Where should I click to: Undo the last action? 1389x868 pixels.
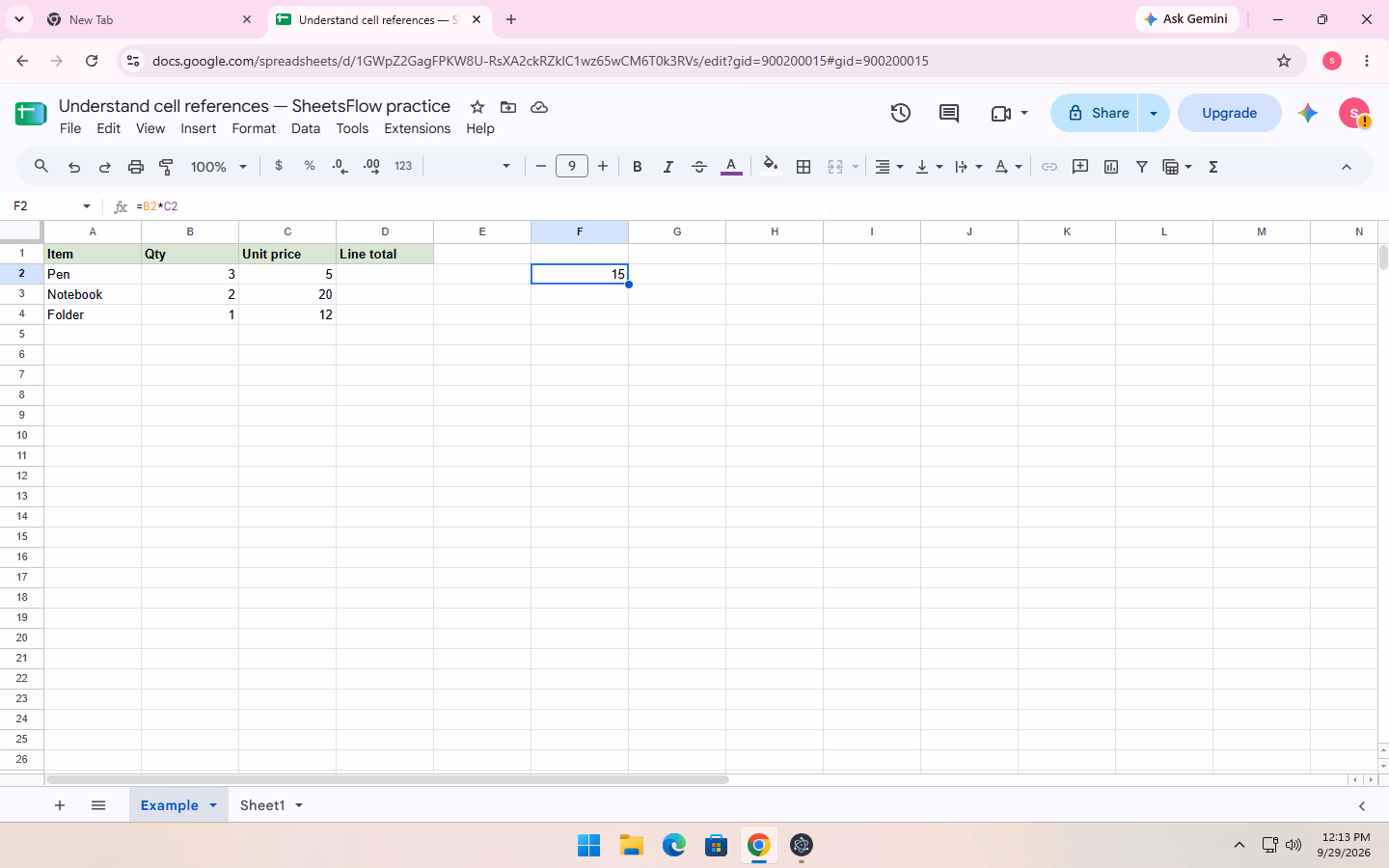click(x=74, y=167)
